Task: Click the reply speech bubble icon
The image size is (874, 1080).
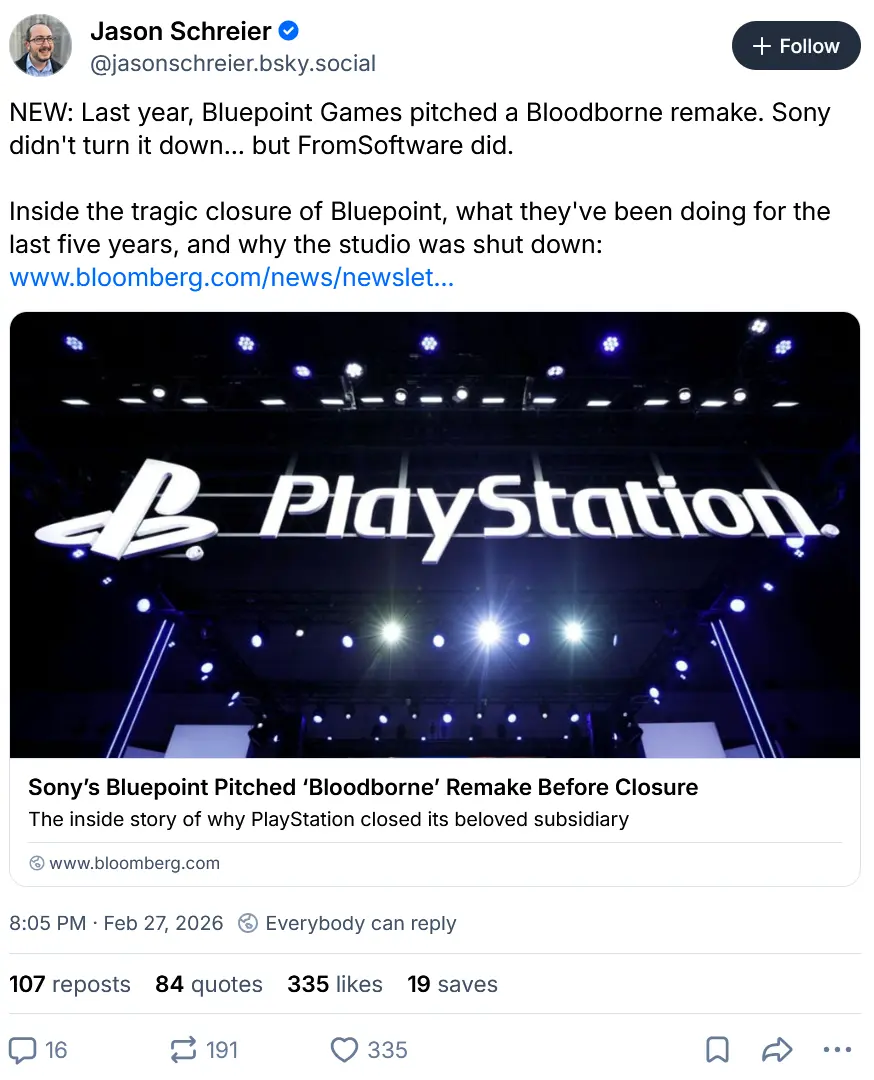Action: [x=23, y=1049]
